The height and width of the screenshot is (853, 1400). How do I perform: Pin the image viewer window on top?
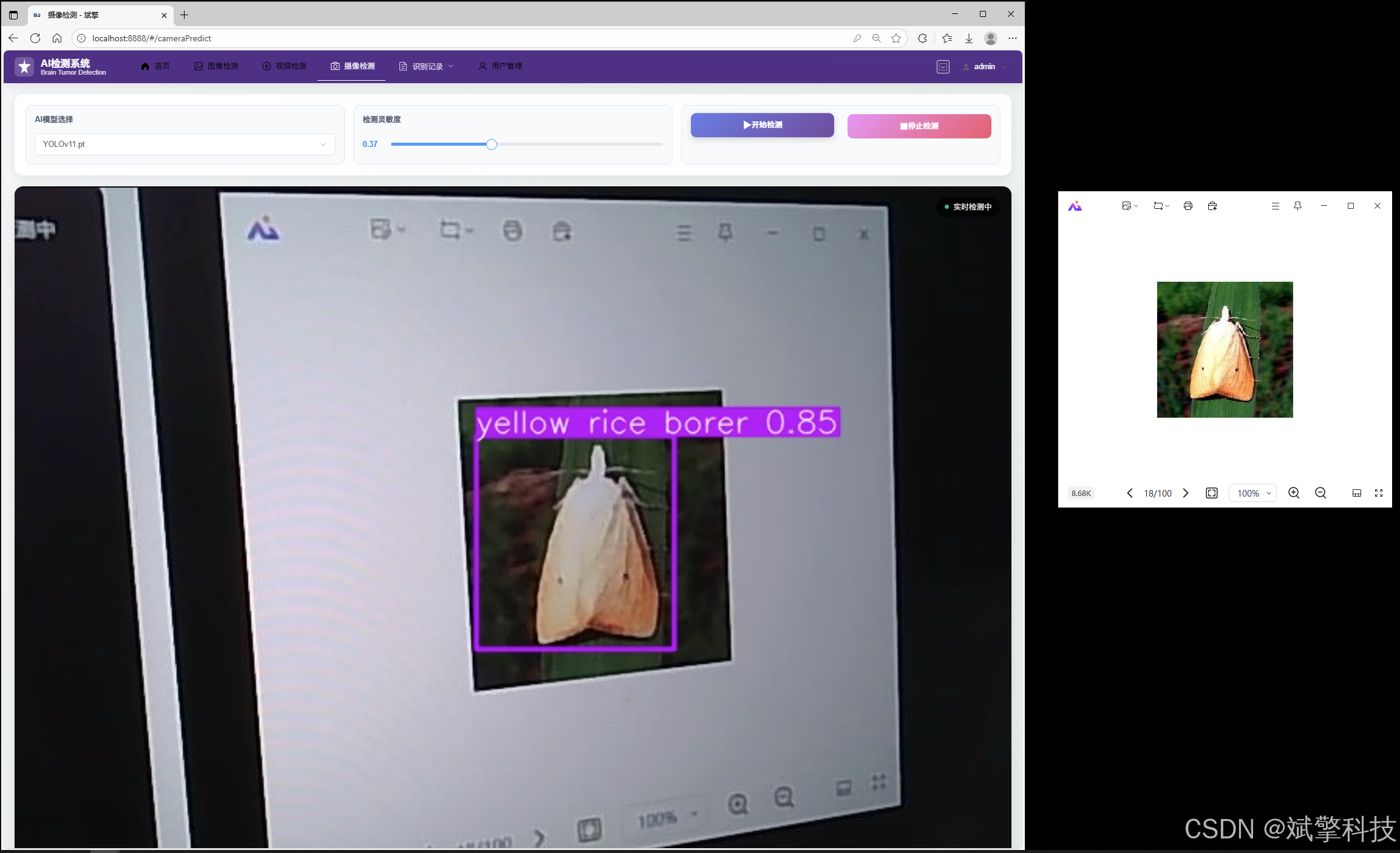pos(1297,206)
